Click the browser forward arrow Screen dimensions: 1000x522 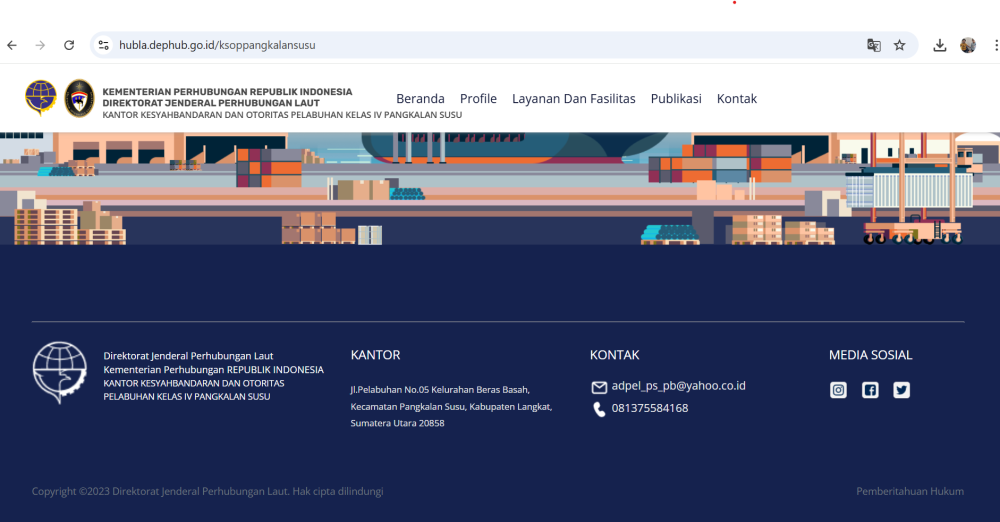(40, 45)
